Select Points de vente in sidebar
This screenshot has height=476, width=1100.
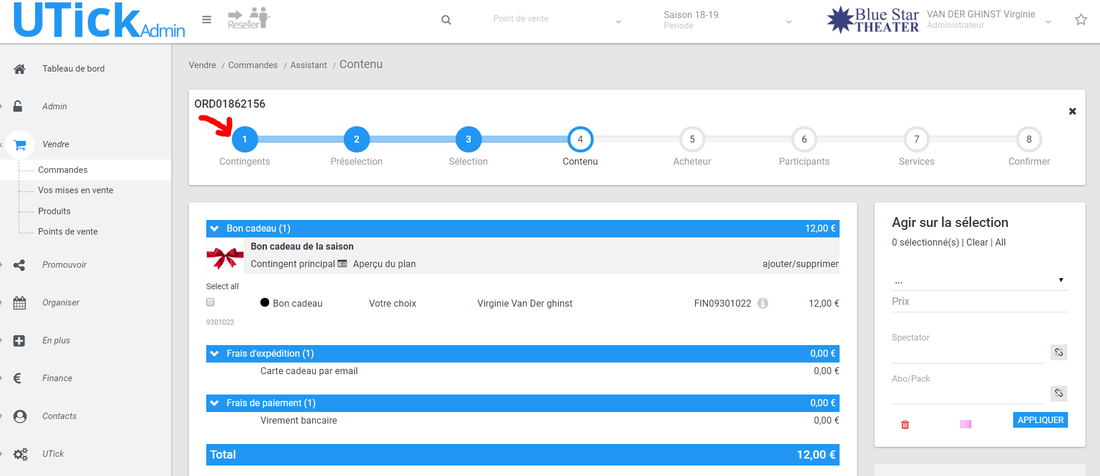pos(68,231)
